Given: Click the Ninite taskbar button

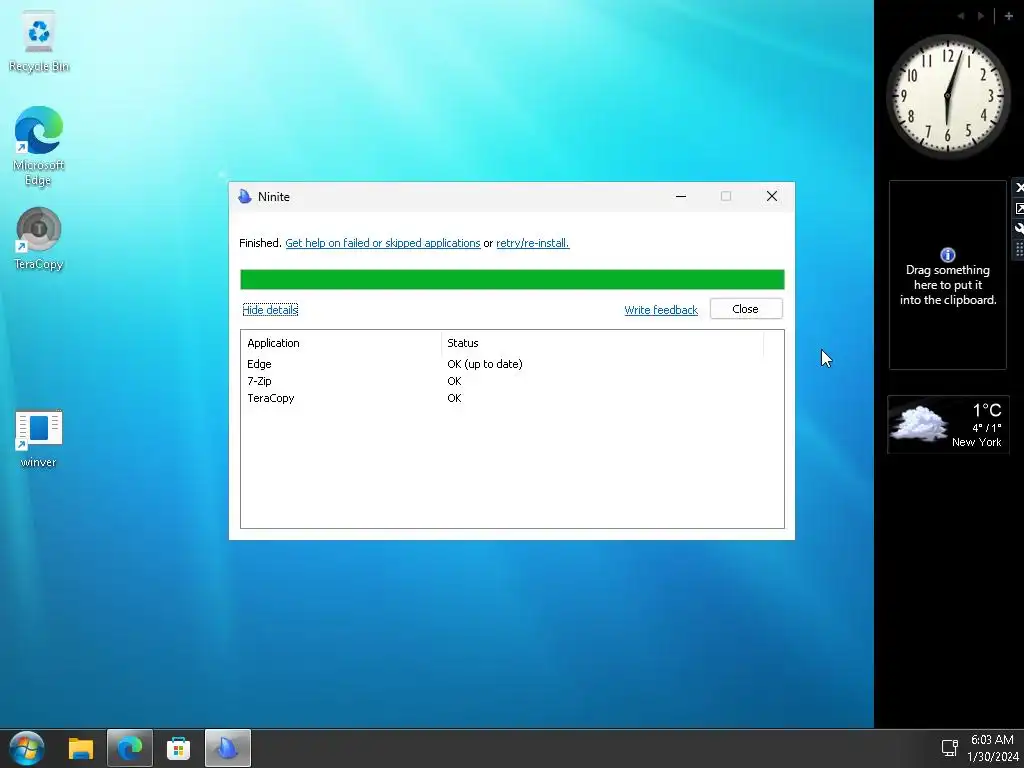Looking at the screenshot, I should (227, 748).
